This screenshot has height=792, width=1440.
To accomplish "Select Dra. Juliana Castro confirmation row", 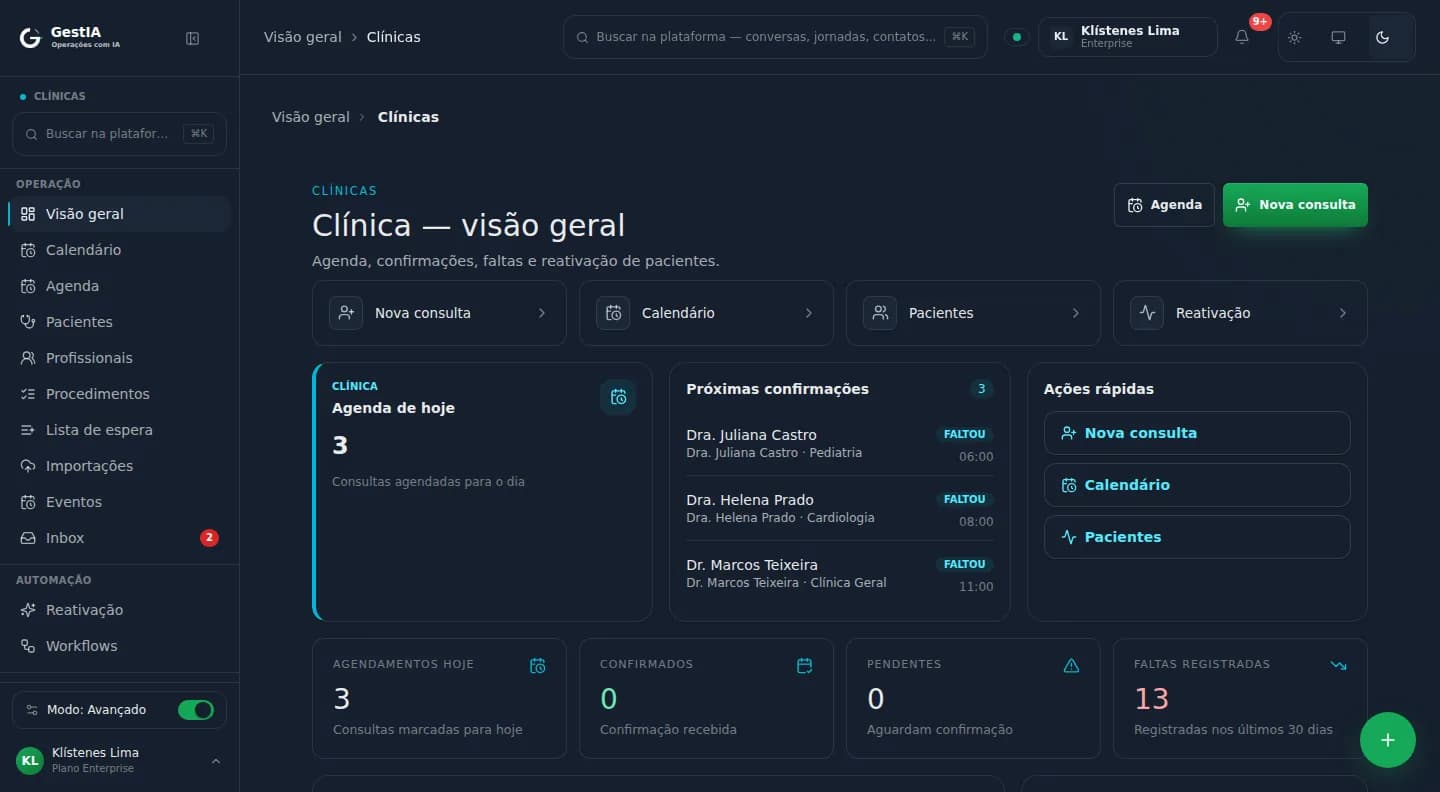I will pos(840,444).
